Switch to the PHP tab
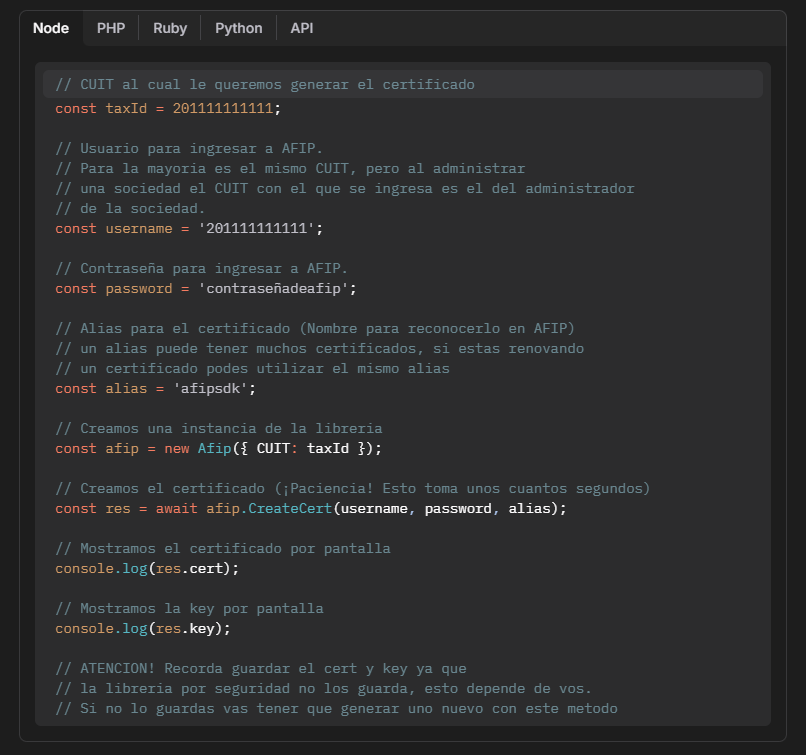Screen dimensions: 806x755 click(111, 28)
